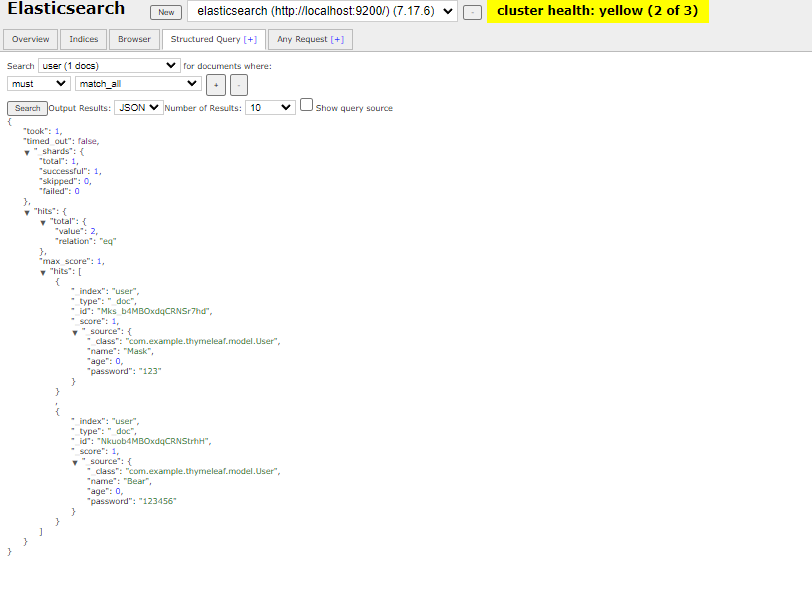Click the "Output Results:" label
This screenshot has width=812, height=607.
tap(80, 108)
